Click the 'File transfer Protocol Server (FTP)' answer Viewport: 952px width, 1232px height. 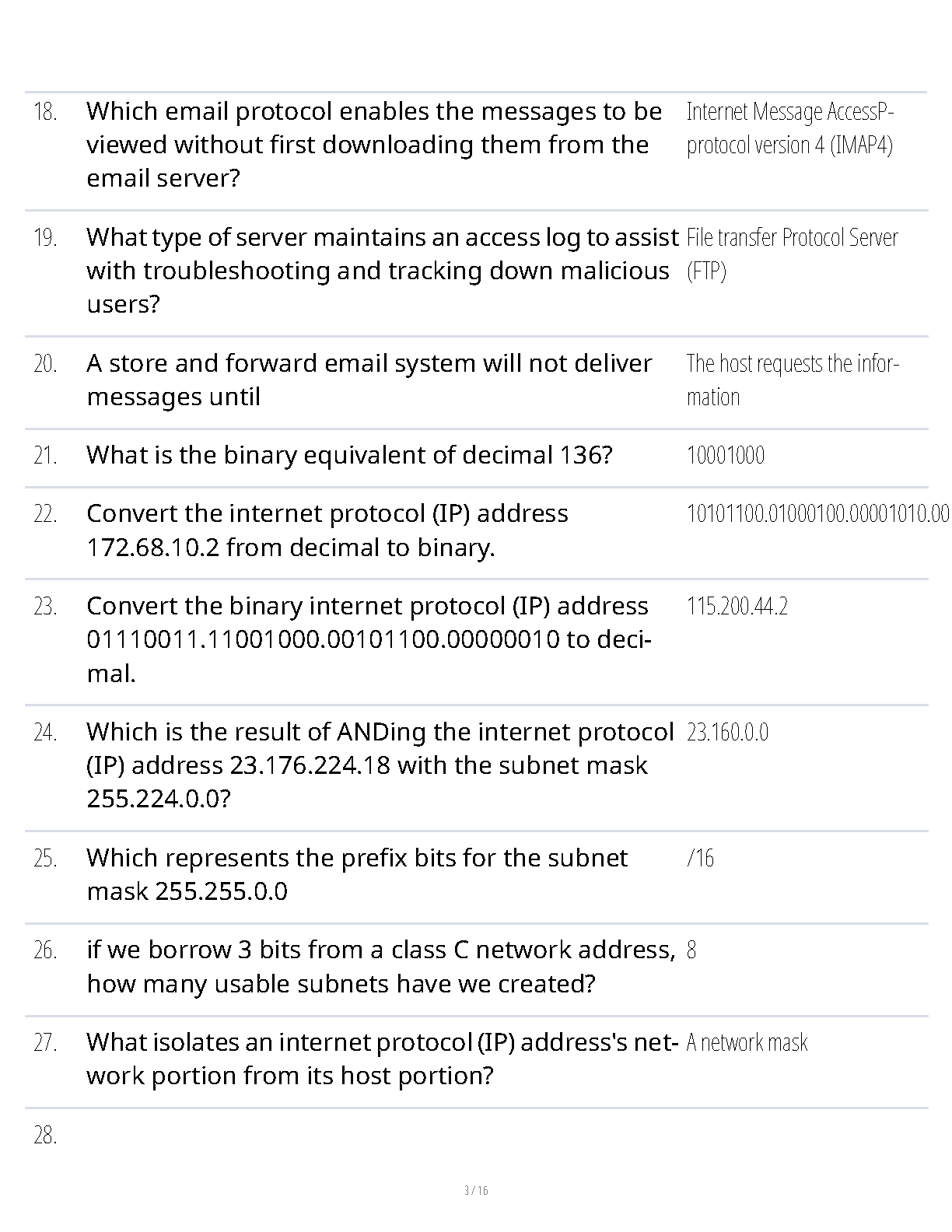click(x=791, y=254)
